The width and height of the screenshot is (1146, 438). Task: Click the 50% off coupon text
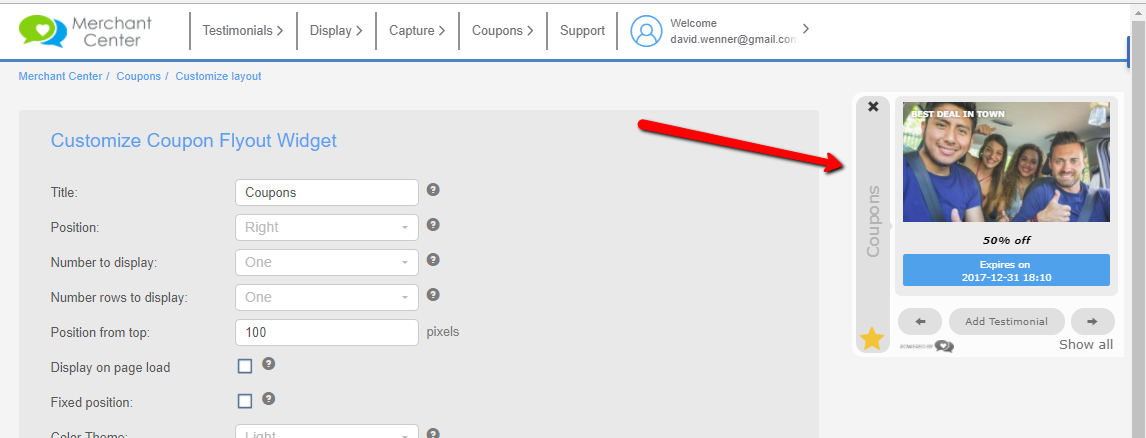[1006, 240]
